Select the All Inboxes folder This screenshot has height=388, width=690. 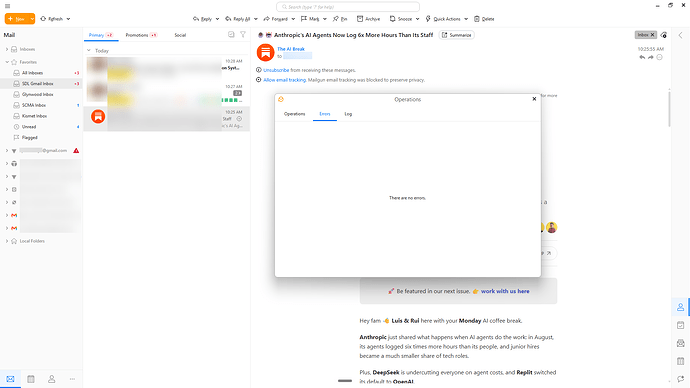[33, 73]
